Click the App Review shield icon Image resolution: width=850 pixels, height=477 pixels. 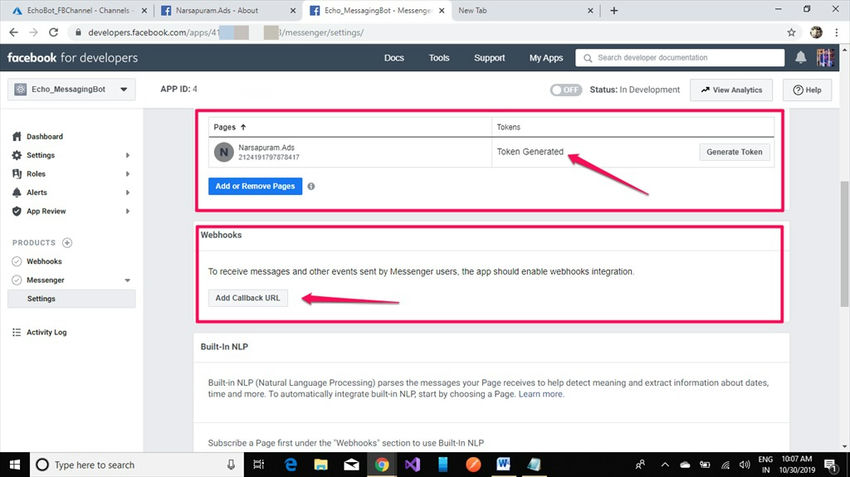[17, 211]
